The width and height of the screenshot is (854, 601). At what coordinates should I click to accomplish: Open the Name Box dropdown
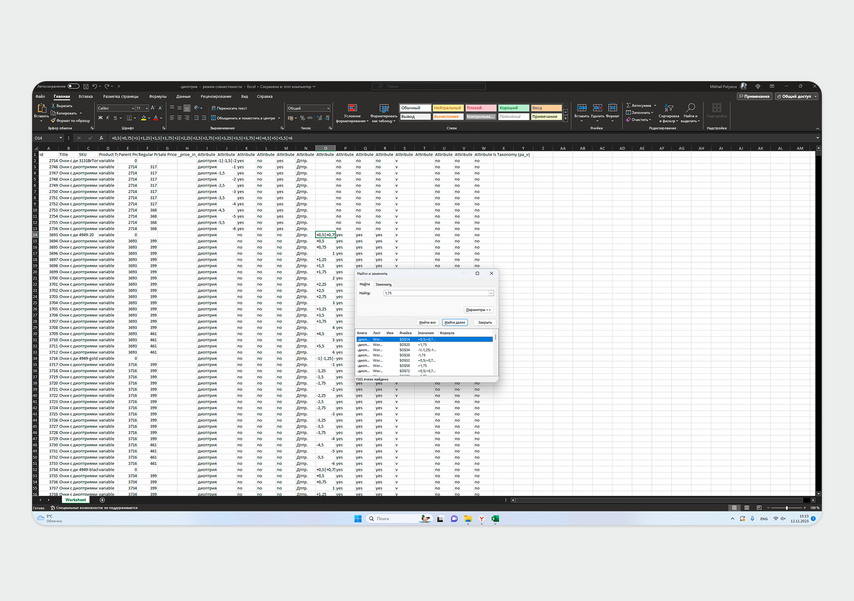click(x=61, y=138)
